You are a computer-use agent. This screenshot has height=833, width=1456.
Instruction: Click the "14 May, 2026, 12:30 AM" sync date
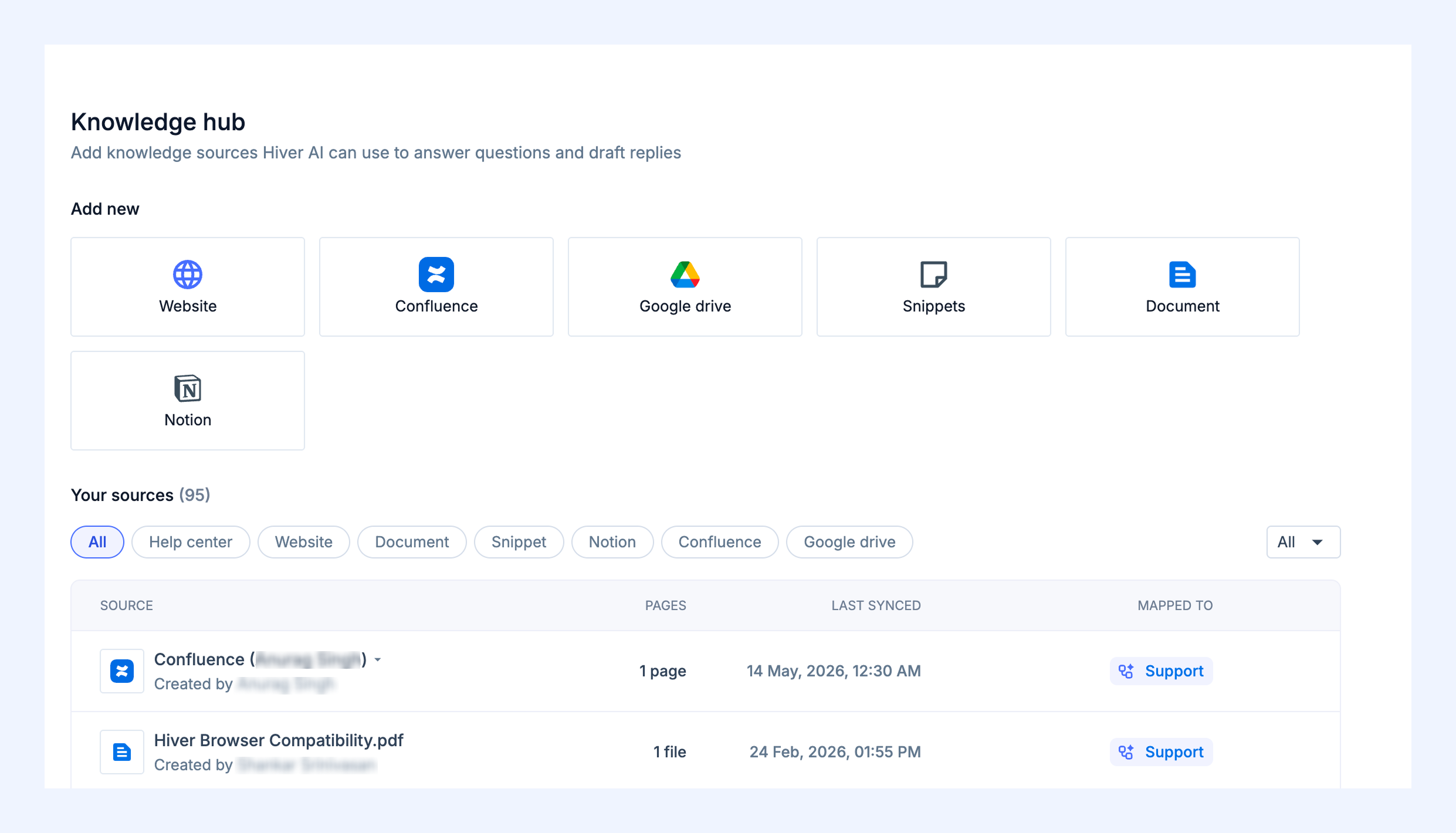[x=834, y=671]
